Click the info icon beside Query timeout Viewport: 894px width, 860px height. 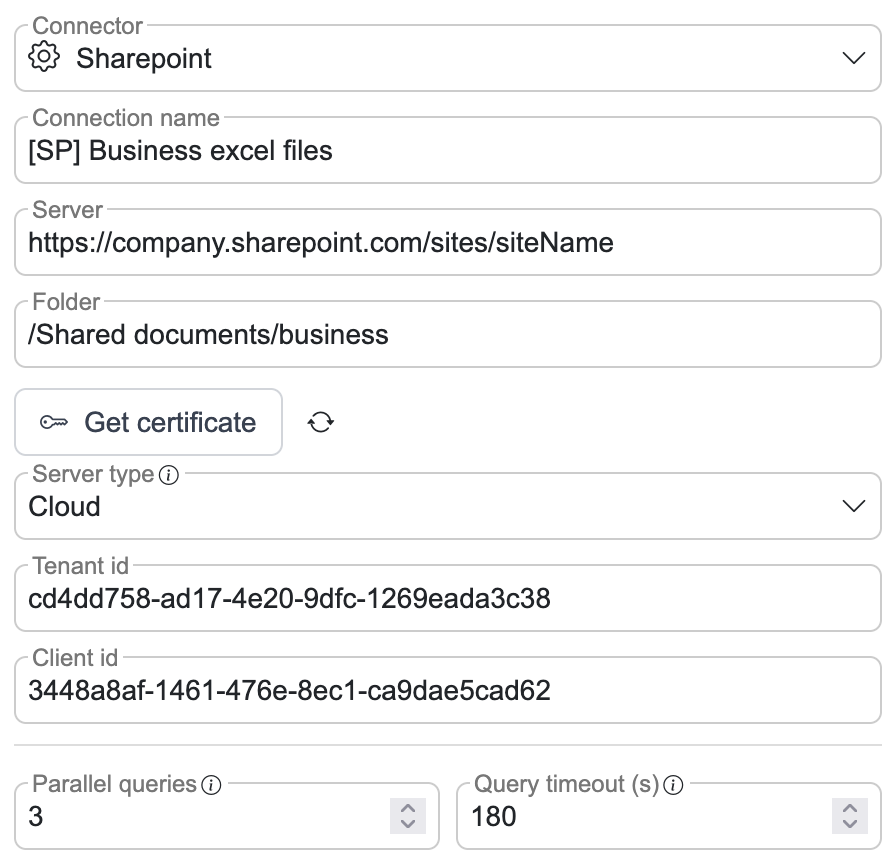673,785
